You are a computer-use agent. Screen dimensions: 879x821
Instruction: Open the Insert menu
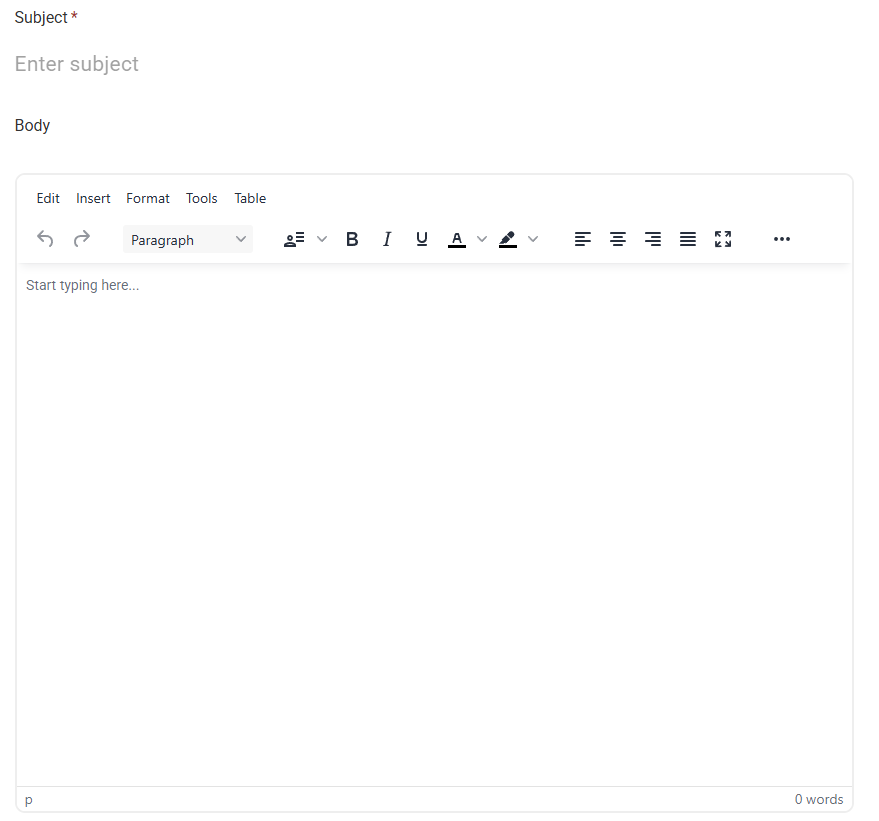[x=93, y=198]
